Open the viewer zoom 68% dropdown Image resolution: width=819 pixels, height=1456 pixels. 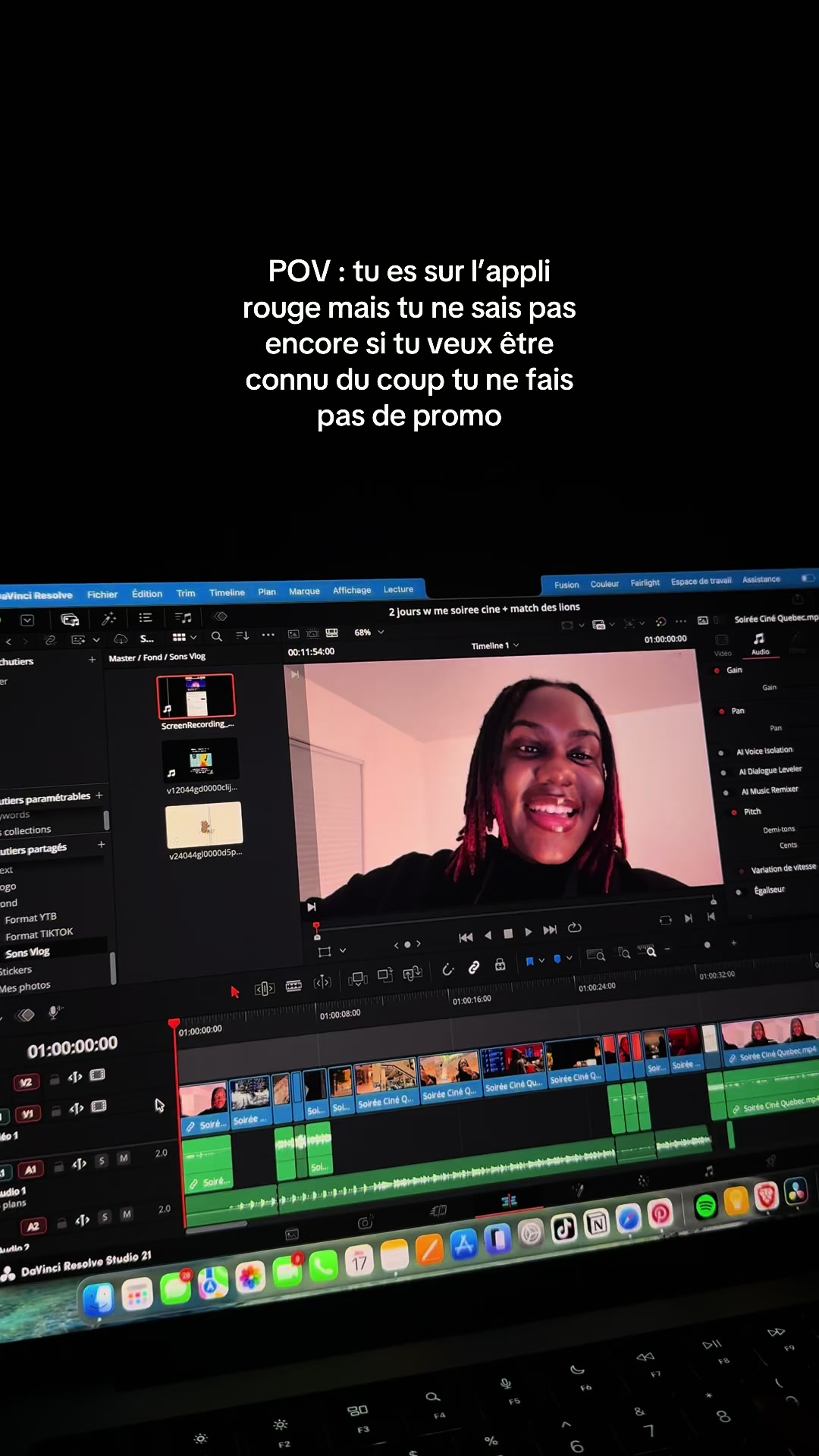click(369, 632)
